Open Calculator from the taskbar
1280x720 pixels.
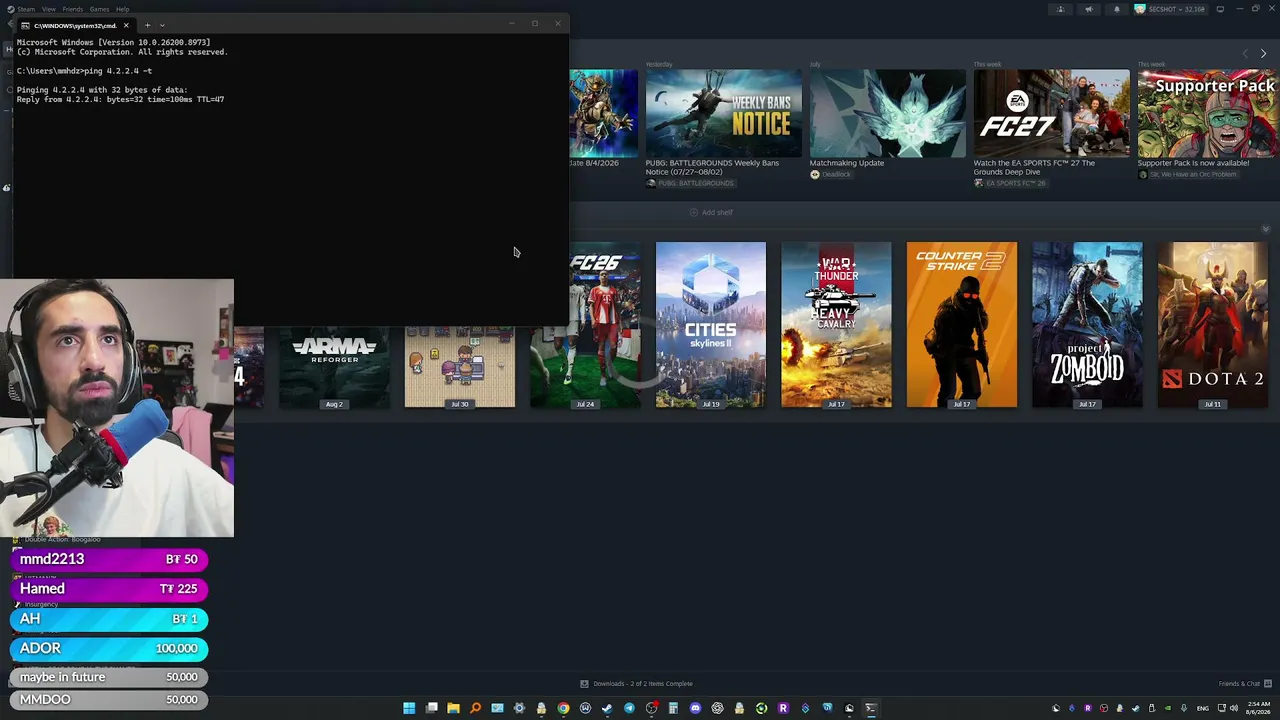pyautogui.click(x=673, y=708)
